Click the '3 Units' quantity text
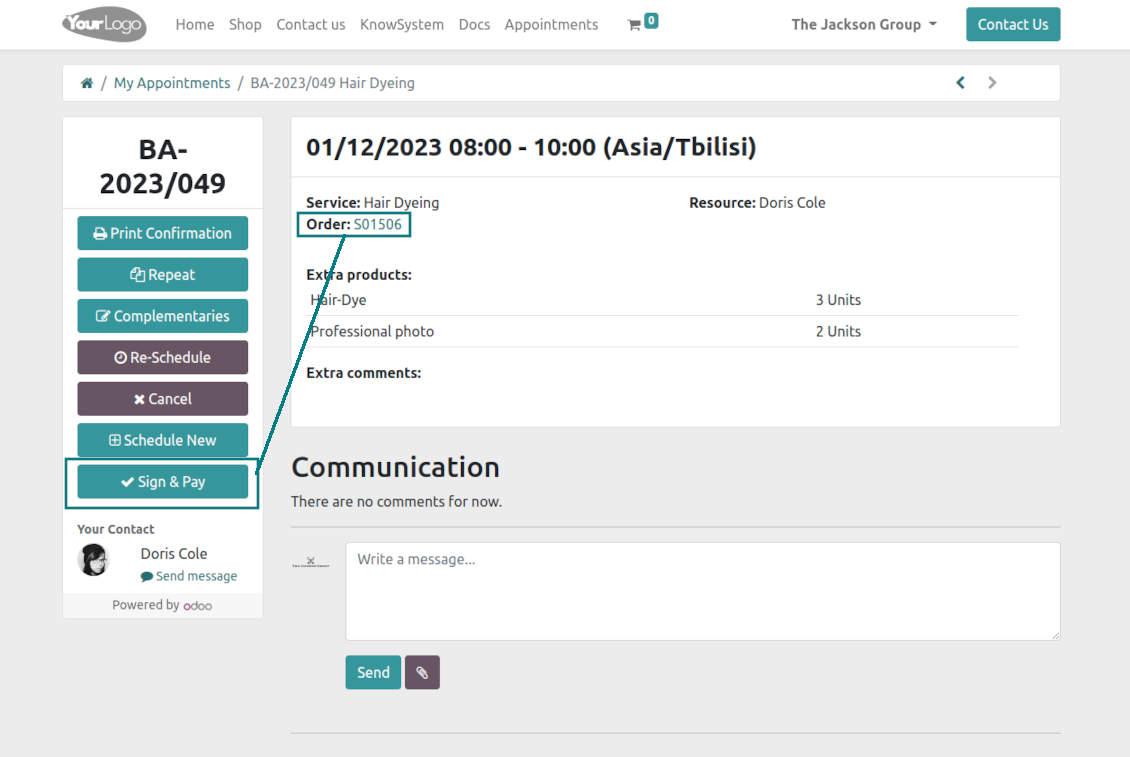Viewport: 1130px width, 757px height. click(x=838, y=300)
